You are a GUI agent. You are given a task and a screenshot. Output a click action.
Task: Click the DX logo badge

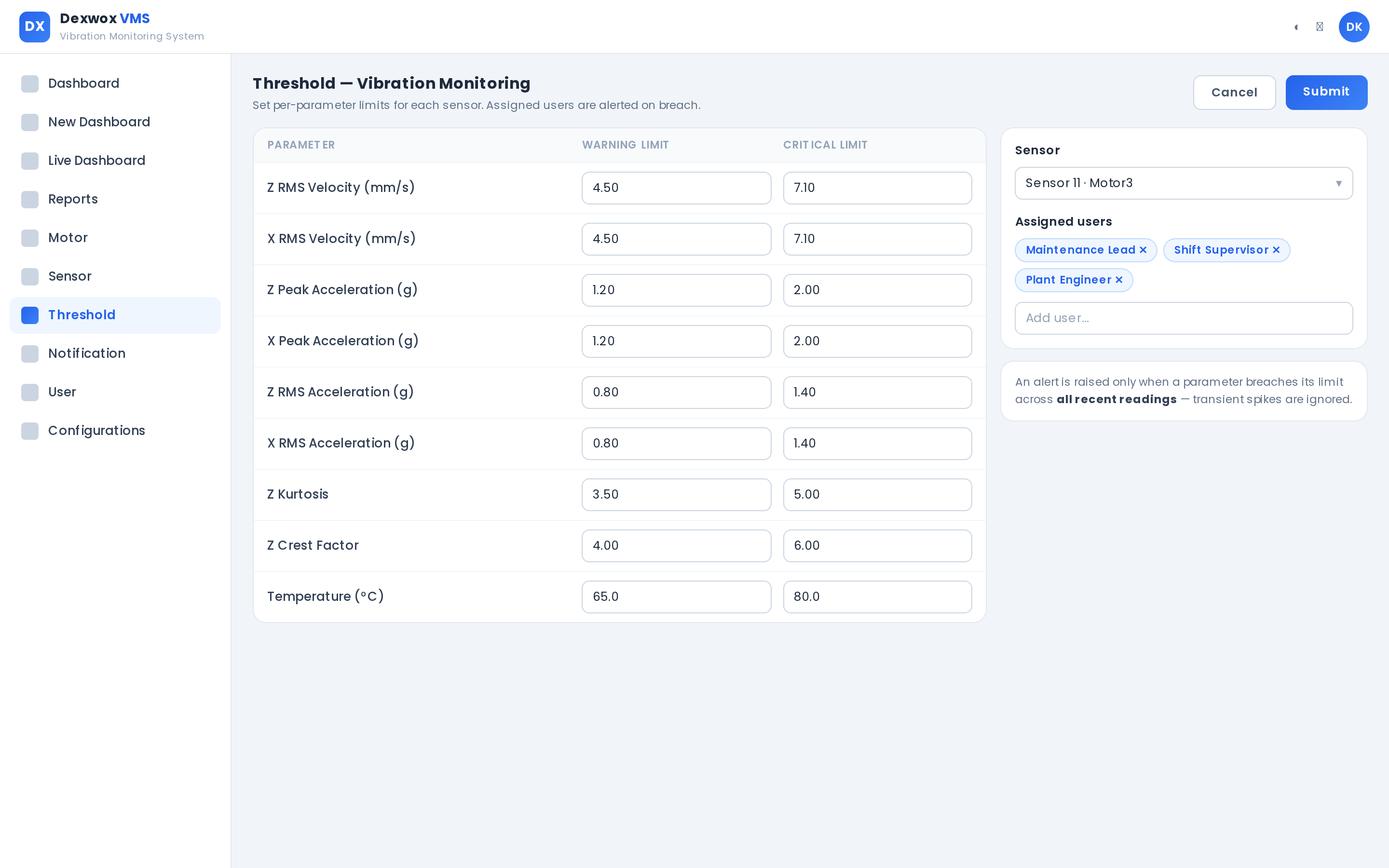coord(34,27)
